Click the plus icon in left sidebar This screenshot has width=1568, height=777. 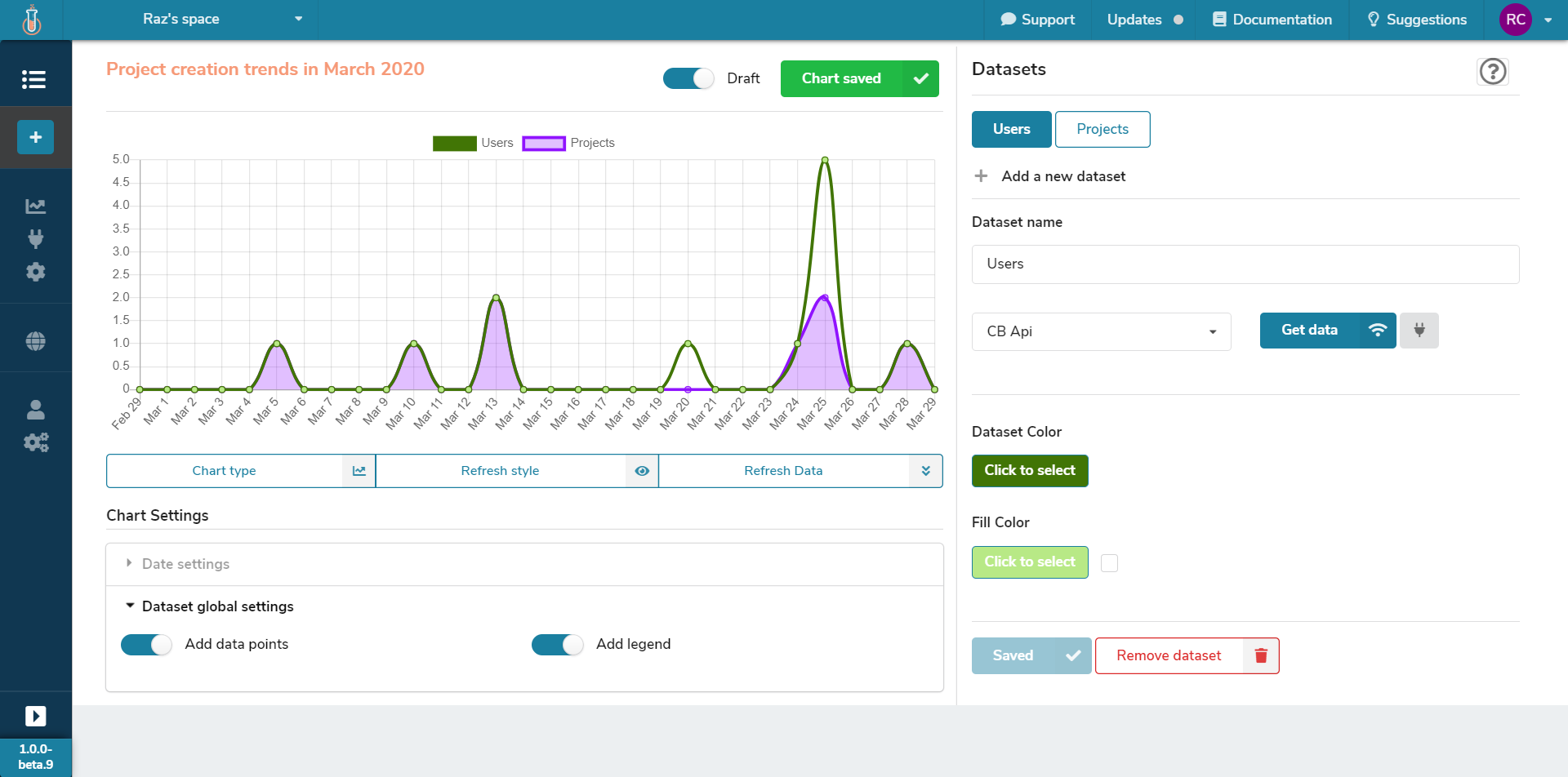(35, 137)
